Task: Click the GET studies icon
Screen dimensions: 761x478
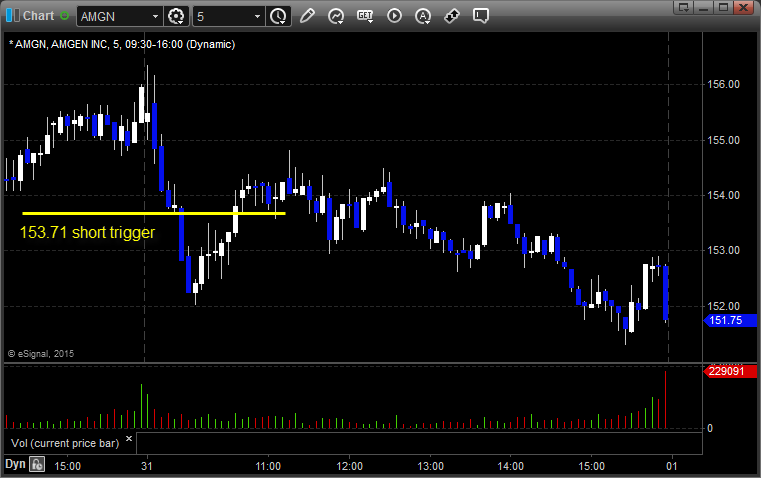Action: [x=365, y=16]
